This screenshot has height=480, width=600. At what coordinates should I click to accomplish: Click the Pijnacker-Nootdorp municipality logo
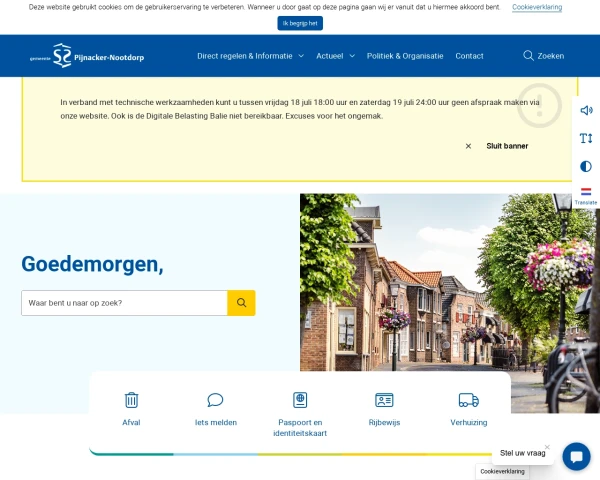click(x=87, y=56)
